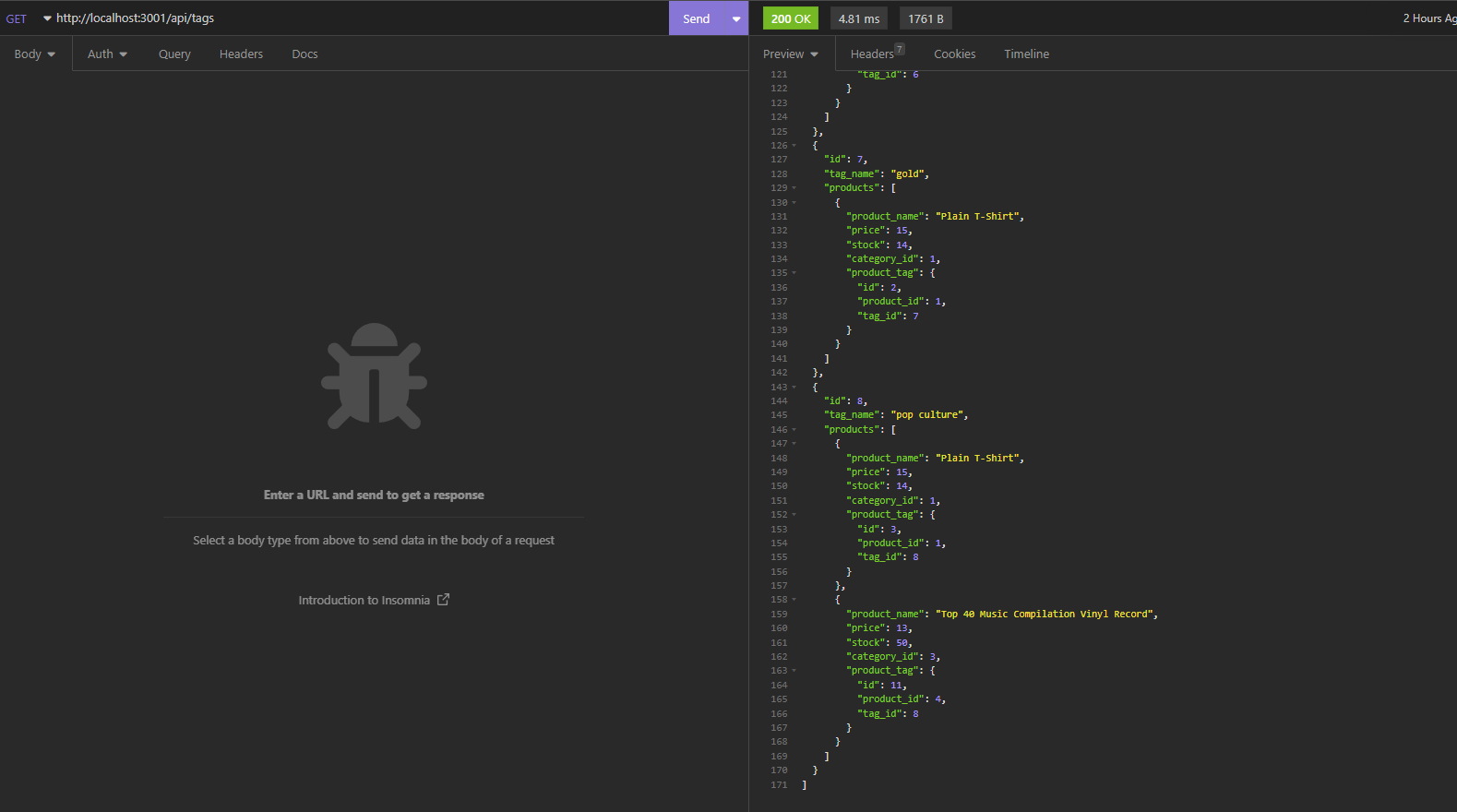Viewport: 1457px width, 812px height.
Task: Fold the object starting at line 158
Action: (794, 600)
